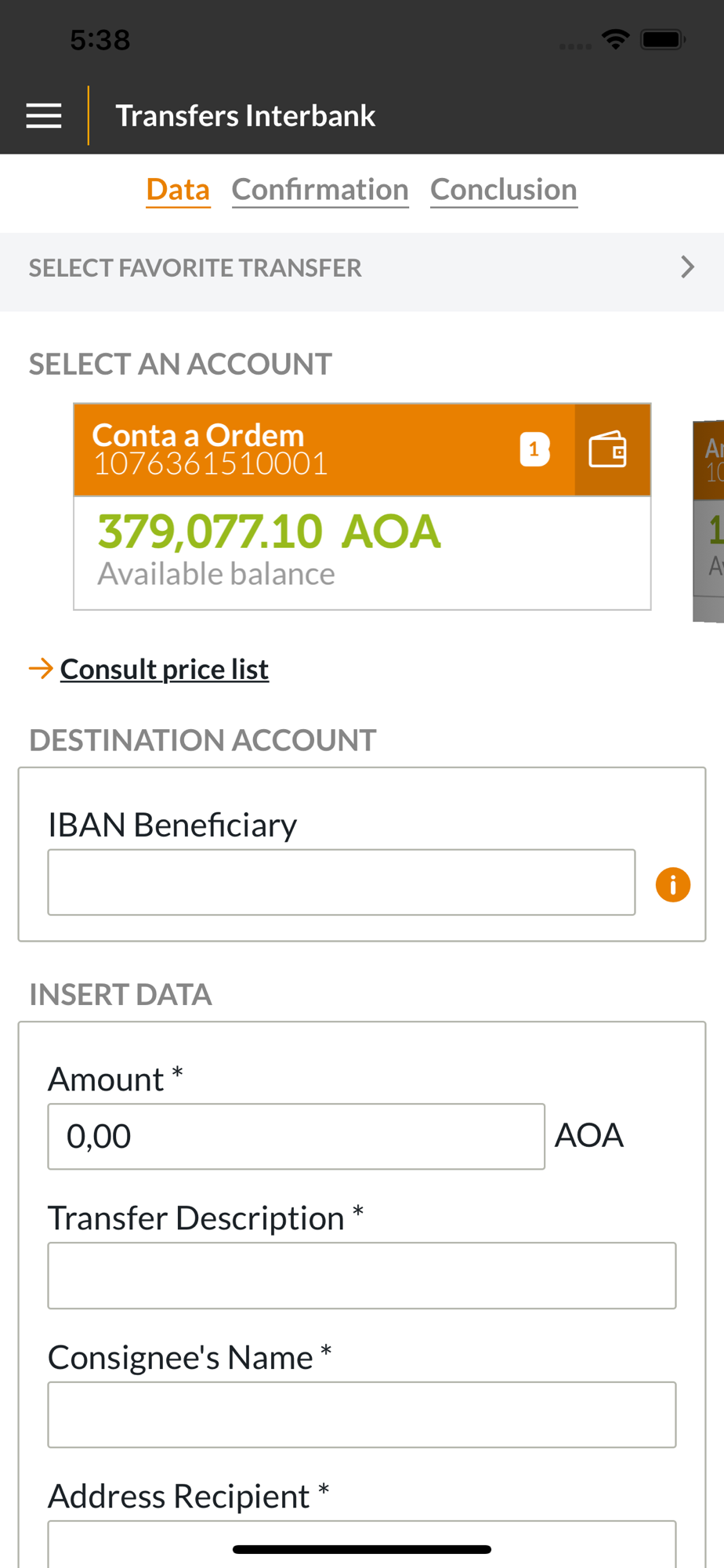The image size is (724, 1568).
Task: Open the hamburger menu
Action: [44, 116]
